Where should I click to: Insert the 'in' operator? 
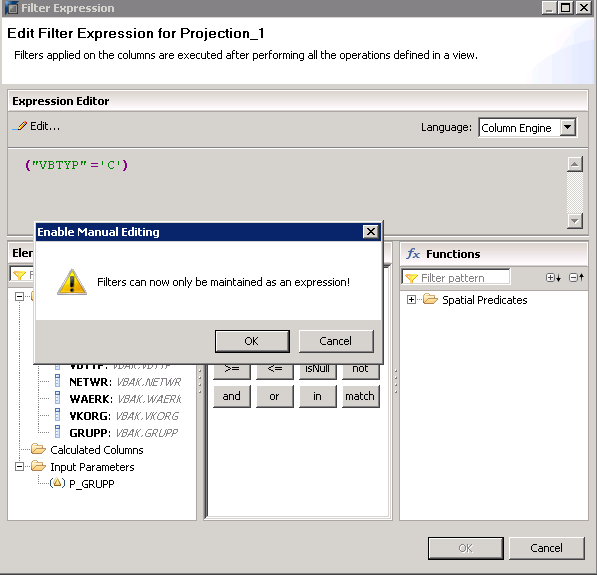[x=317, y=396]
